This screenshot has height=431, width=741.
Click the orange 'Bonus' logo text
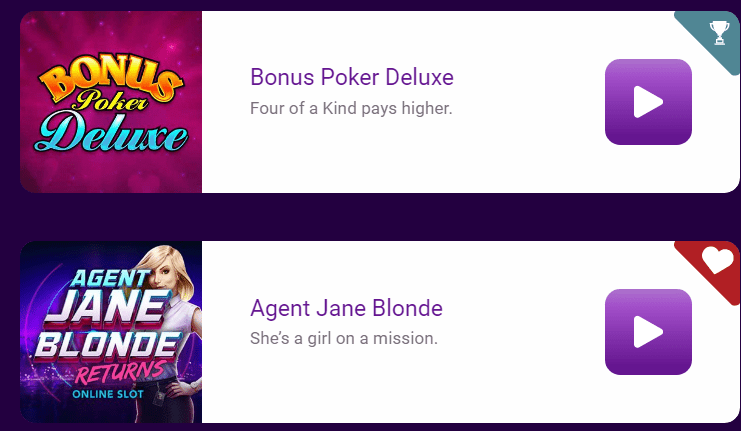[x=110, y=79]
